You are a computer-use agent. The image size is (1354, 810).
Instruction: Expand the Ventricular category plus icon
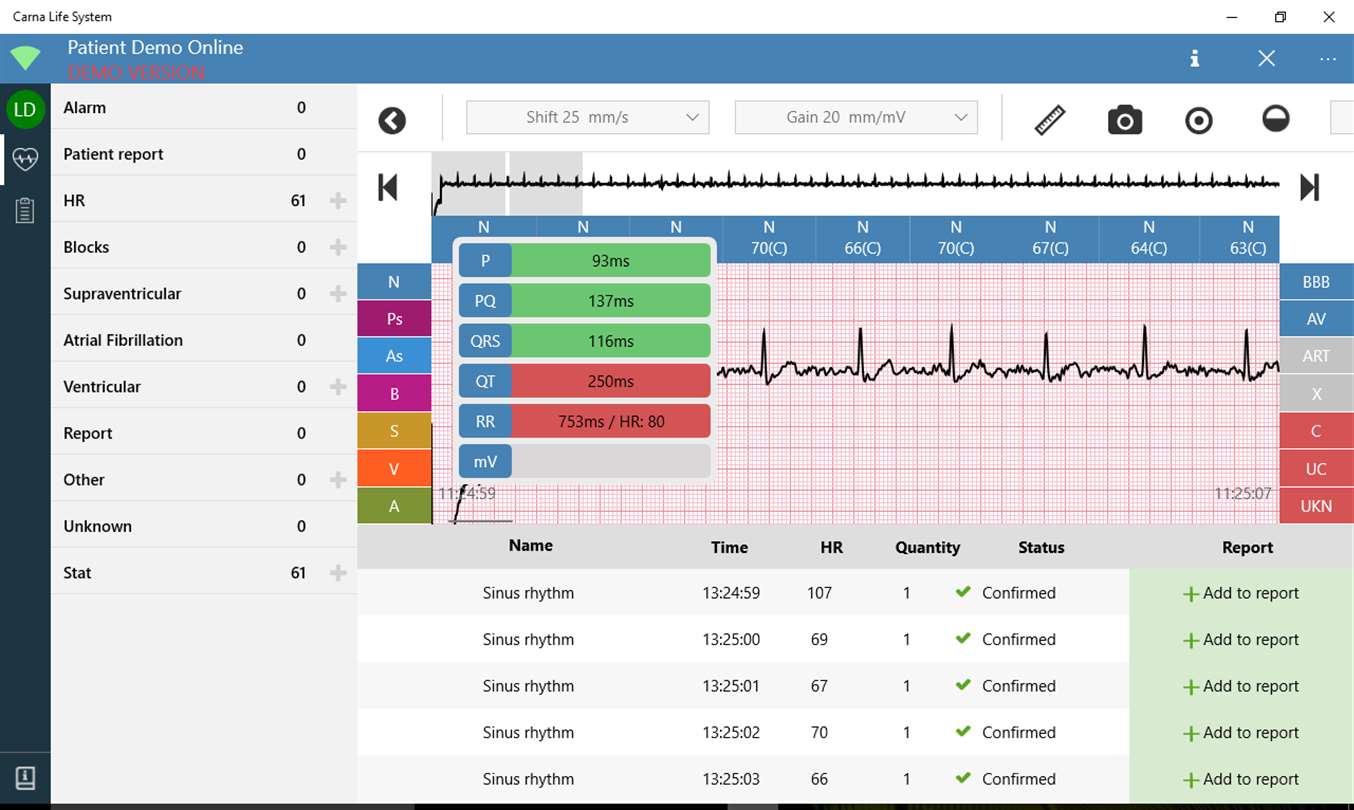(338, 387)
